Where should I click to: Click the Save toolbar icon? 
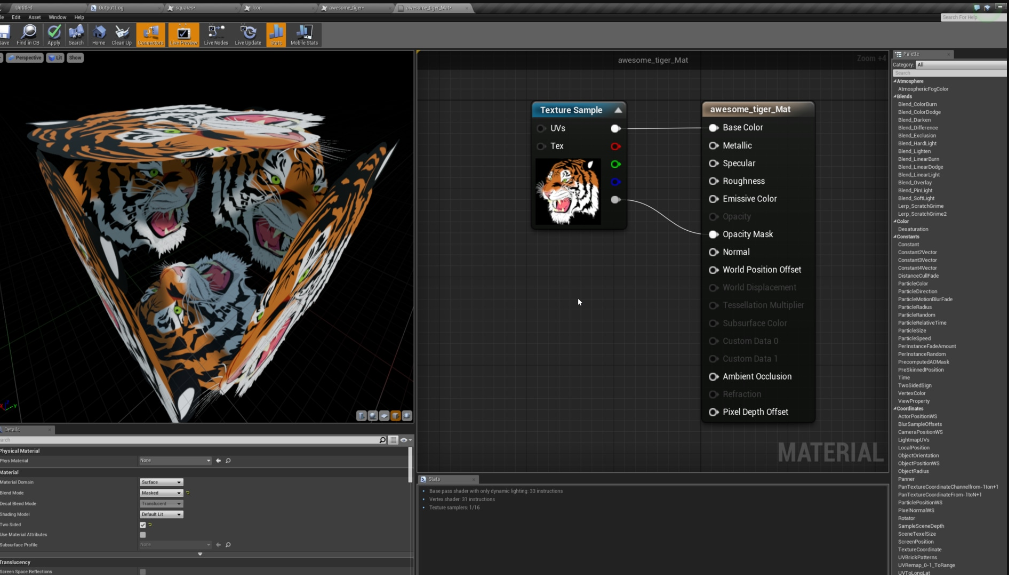pyautogui.click(x=4, y=35)
